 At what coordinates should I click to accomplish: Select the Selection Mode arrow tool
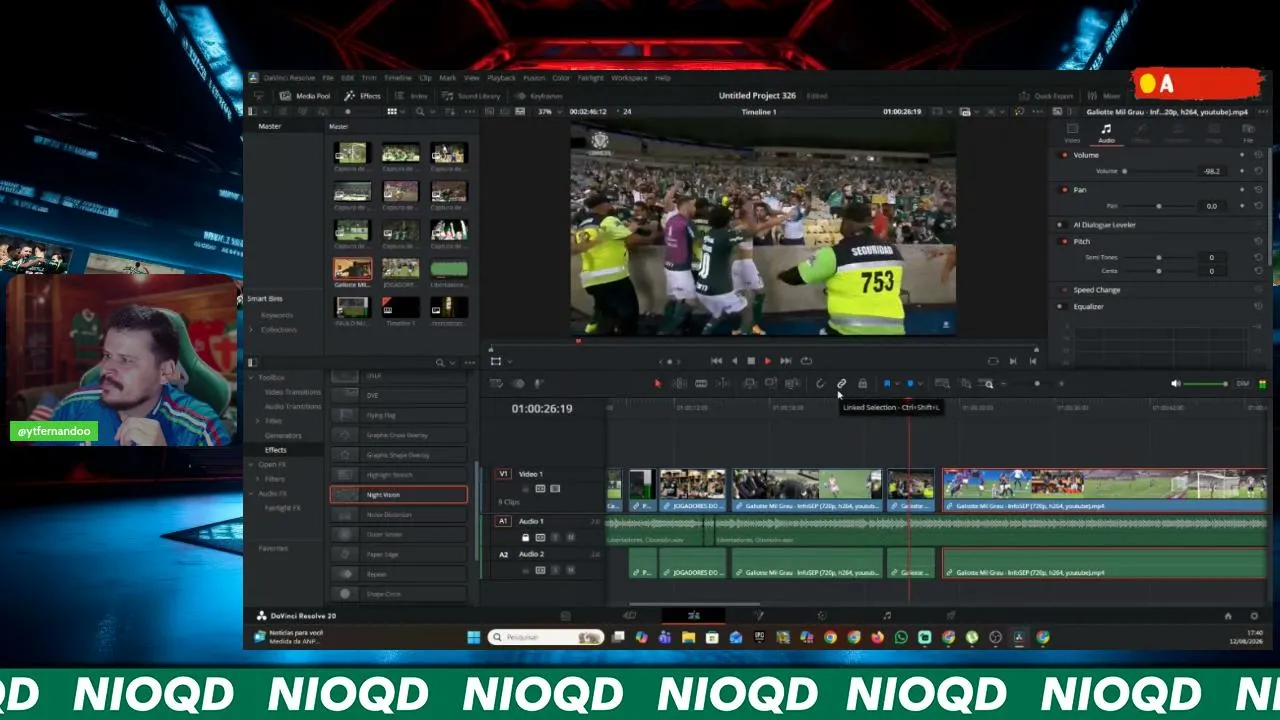pyautogui.click(x=657, y=384)
